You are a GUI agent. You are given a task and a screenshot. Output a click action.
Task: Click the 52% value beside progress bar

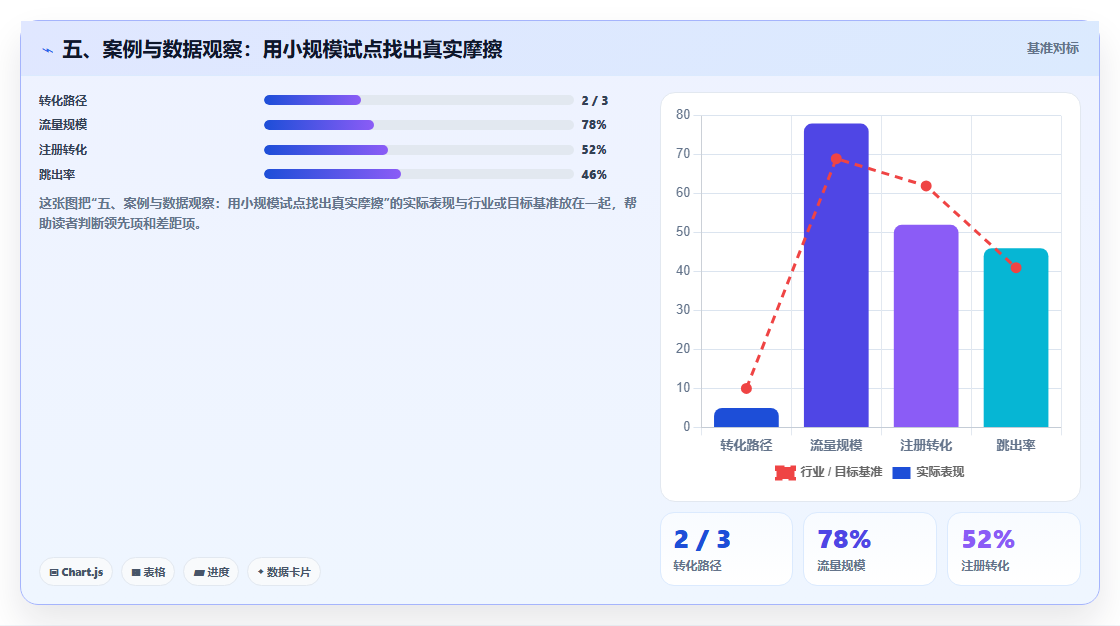(594, 150)
